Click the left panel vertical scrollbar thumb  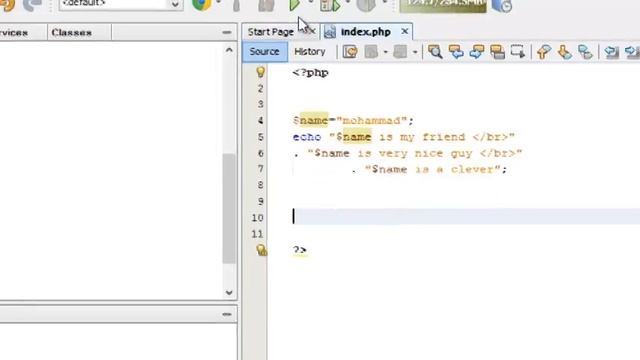229,209
